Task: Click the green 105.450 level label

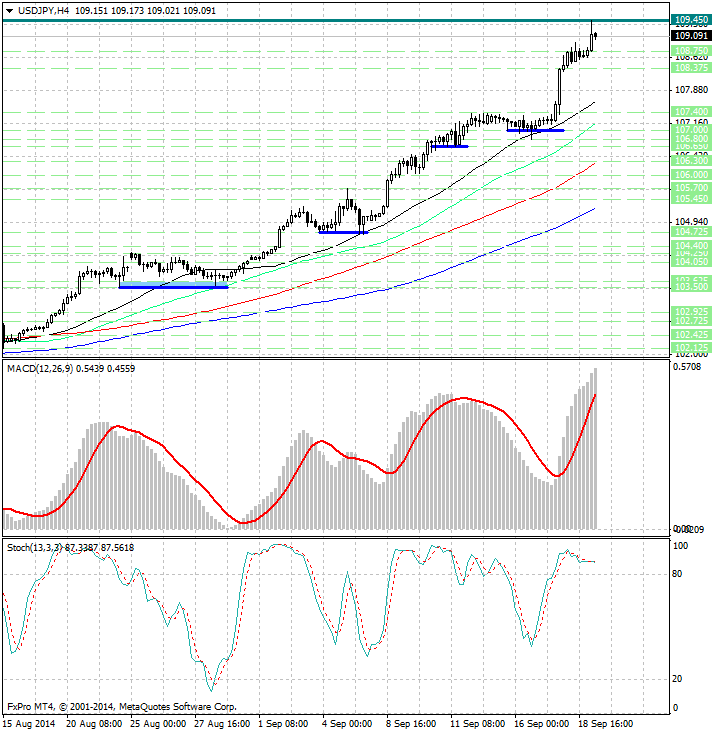Action: (691, 198)
